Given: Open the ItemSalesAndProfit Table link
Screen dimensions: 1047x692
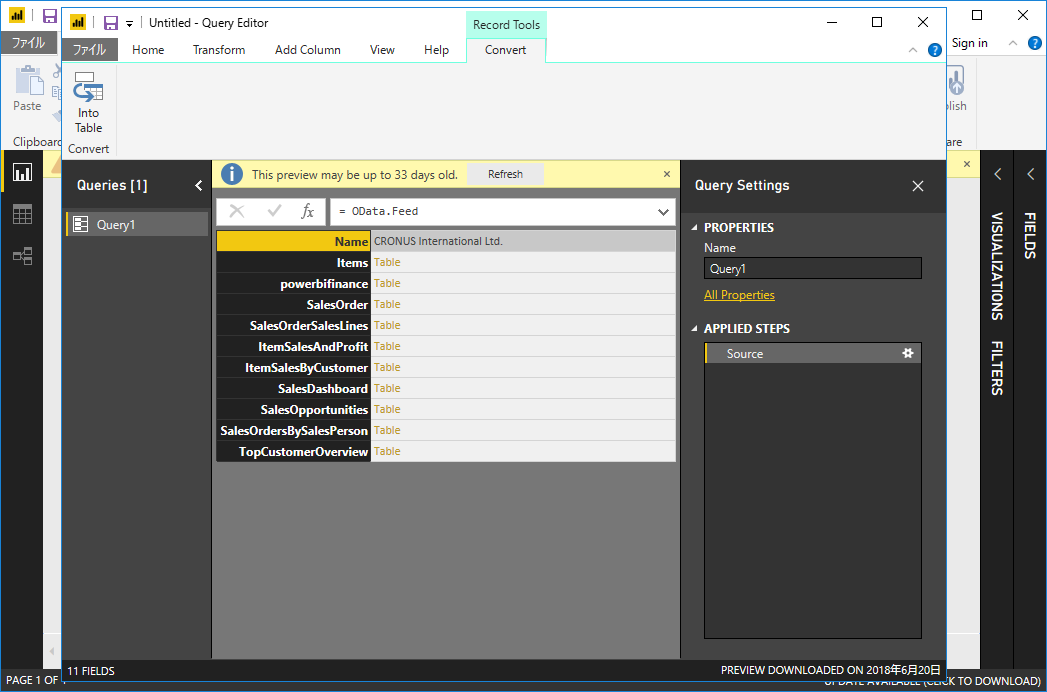Looking at the screenshot, I should [x=387, y=346].
